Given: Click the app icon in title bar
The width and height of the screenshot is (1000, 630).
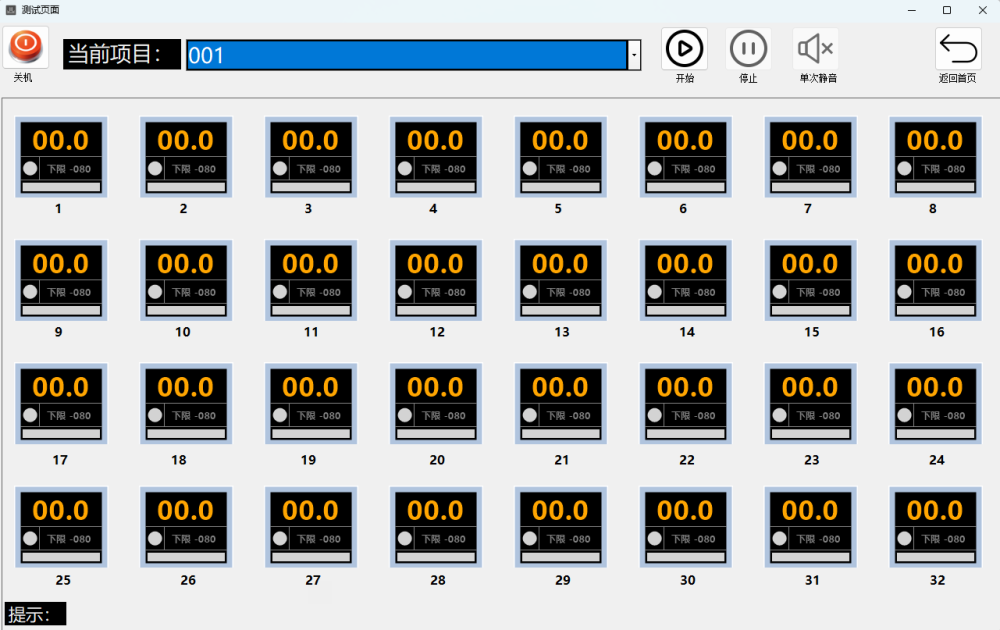Looking at the screenshot, I should [10, 9].
